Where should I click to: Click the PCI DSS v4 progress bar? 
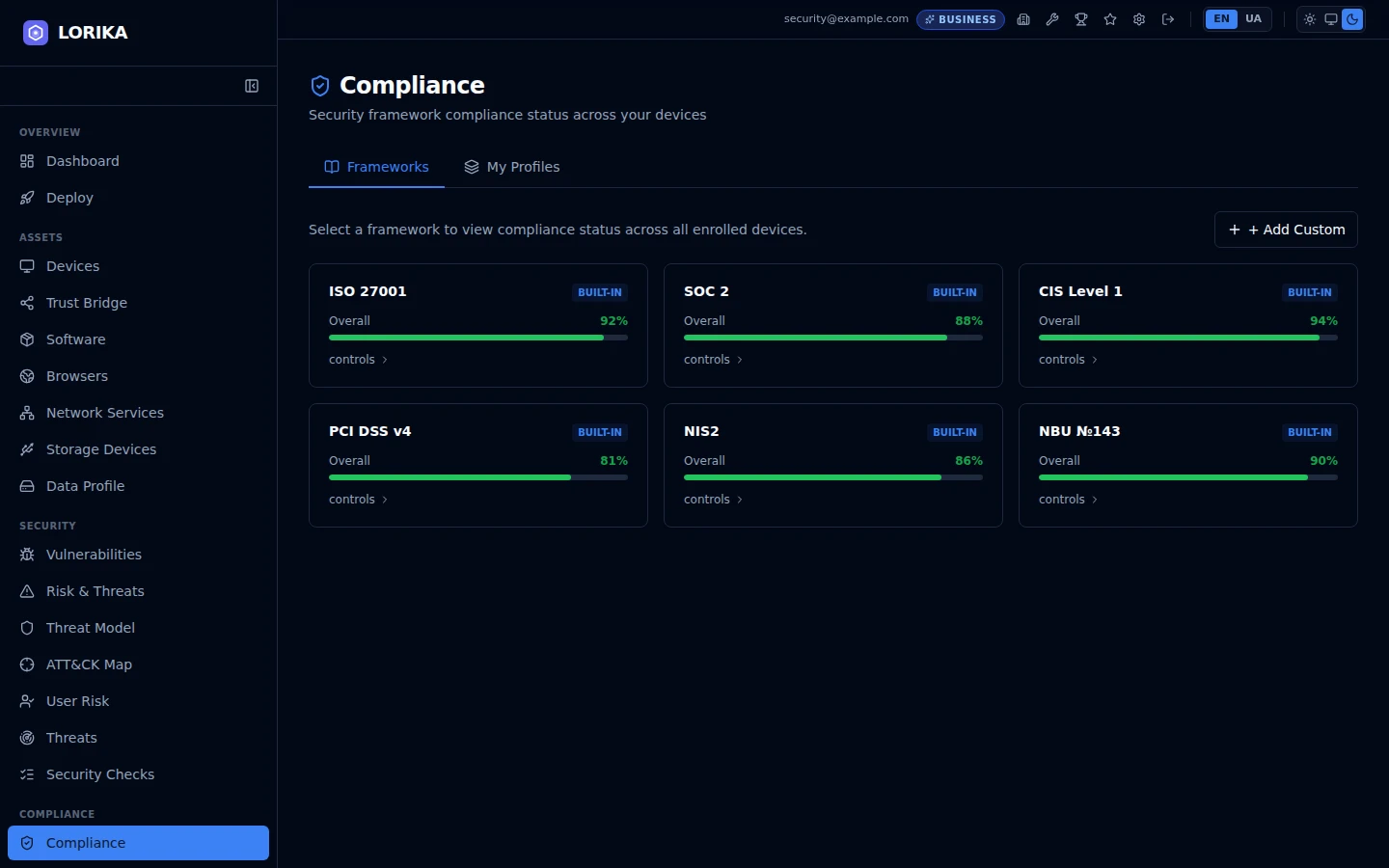tap(478, 477)
